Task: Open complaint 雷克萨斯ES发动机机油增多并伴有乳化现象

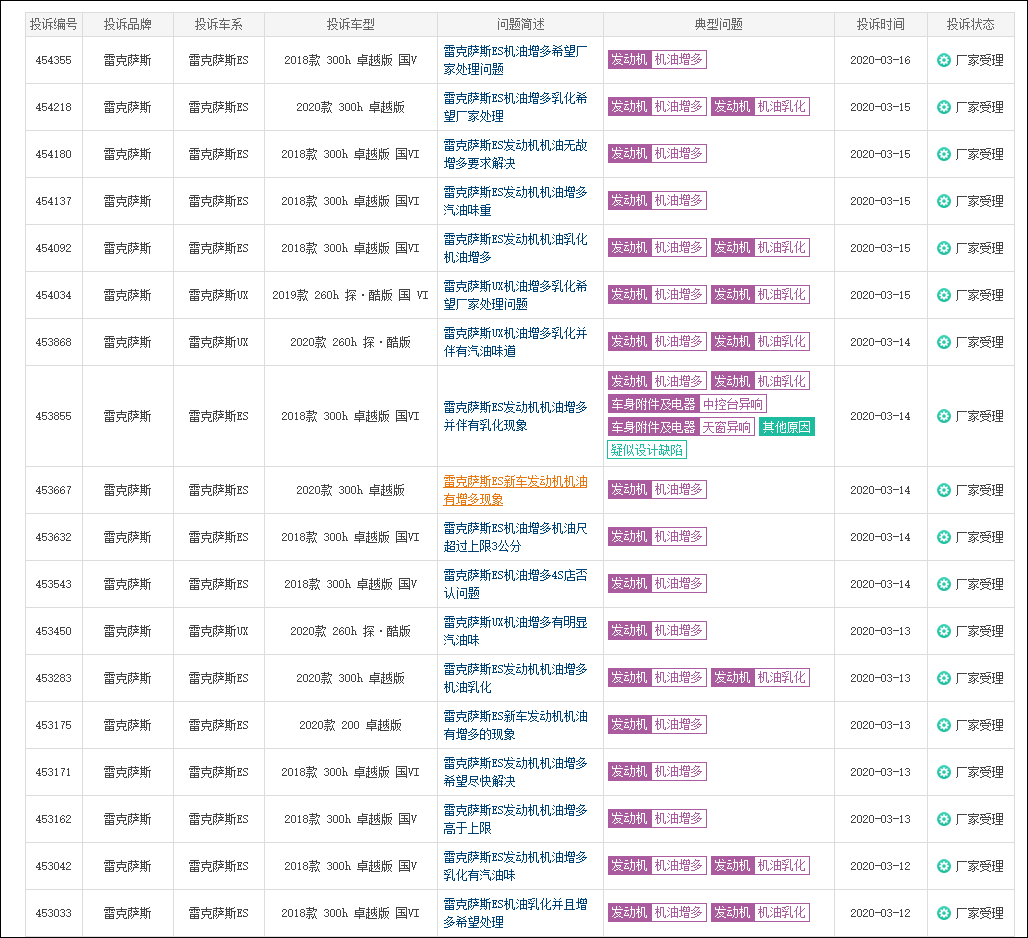Action: (x=515, y=416)
